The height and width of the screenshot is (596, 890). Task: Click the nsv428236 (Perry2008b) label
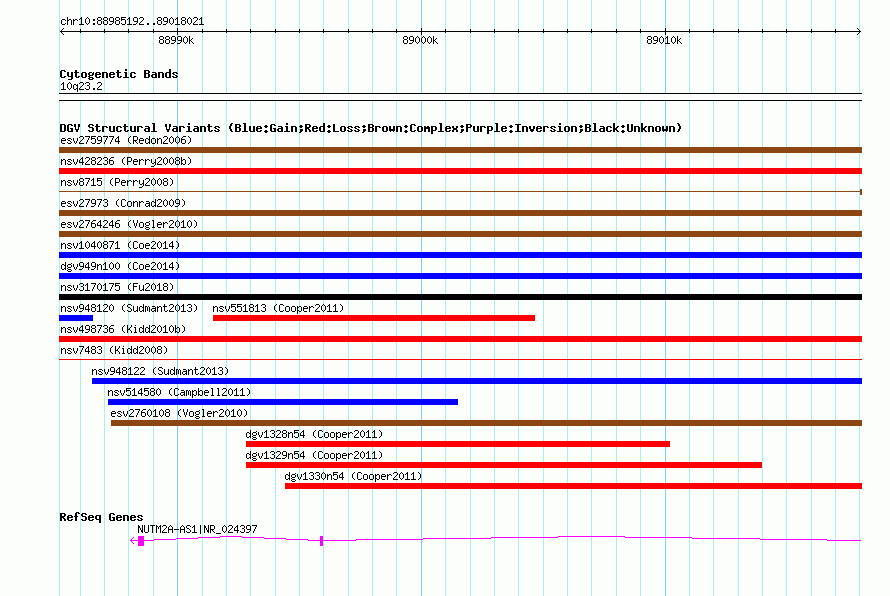tap(126, 161)
